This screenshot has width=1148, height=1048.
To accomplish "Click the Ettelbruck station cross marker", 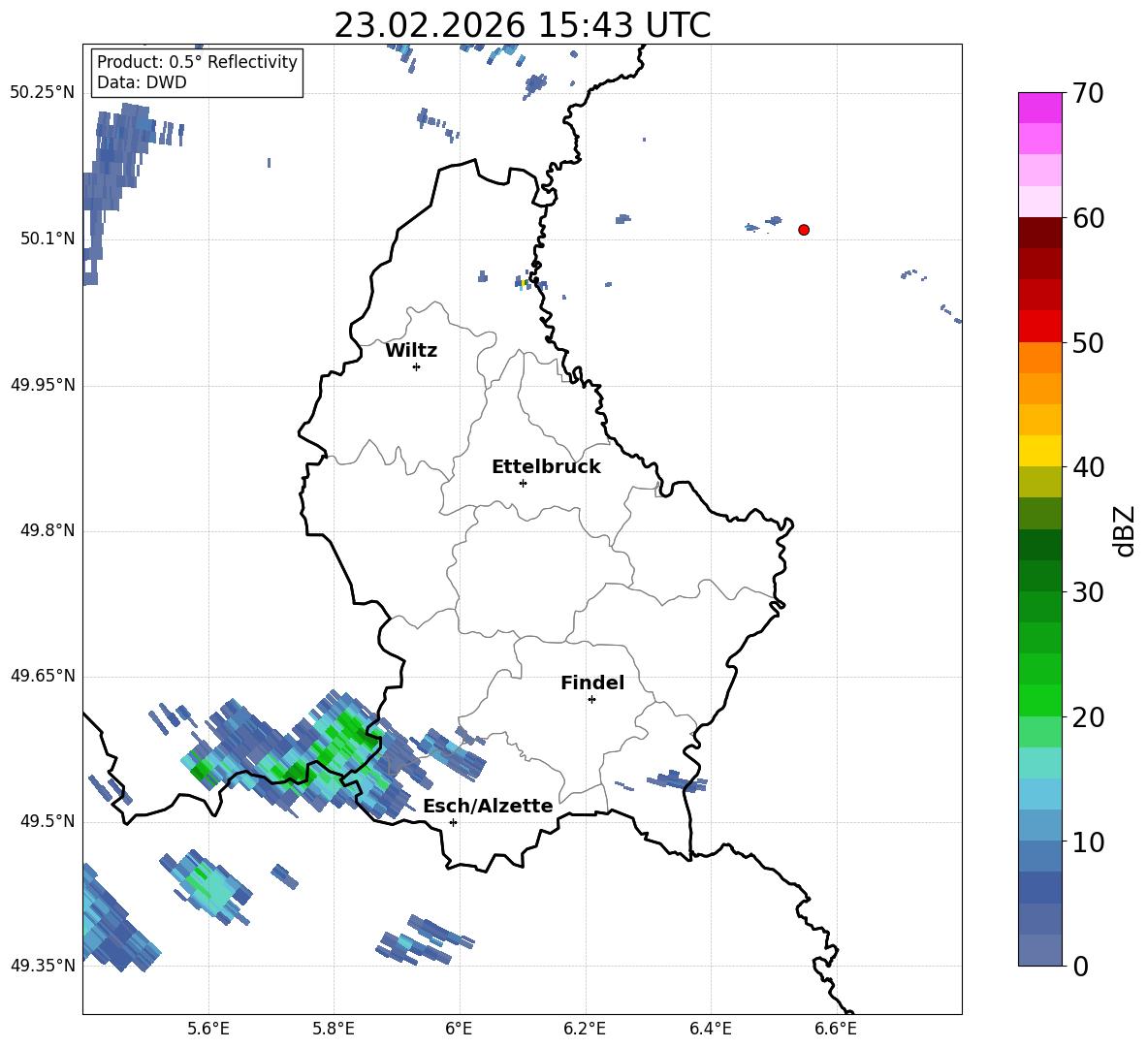I will pyautogui.click(x=523, y=483).
